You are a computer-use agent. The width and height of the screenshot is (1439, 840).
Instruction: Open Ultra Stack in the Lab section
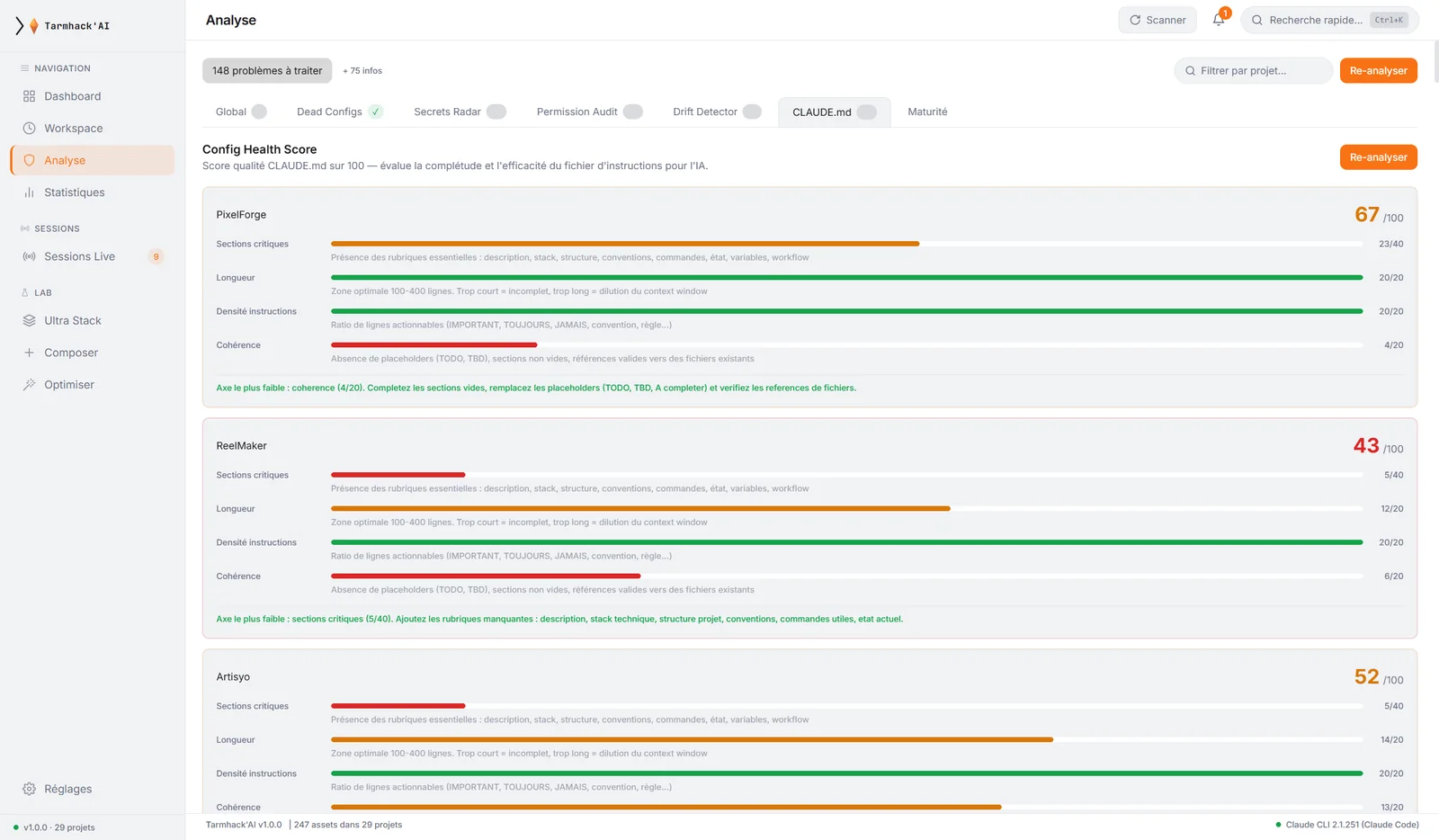click(x=92, y=320)
